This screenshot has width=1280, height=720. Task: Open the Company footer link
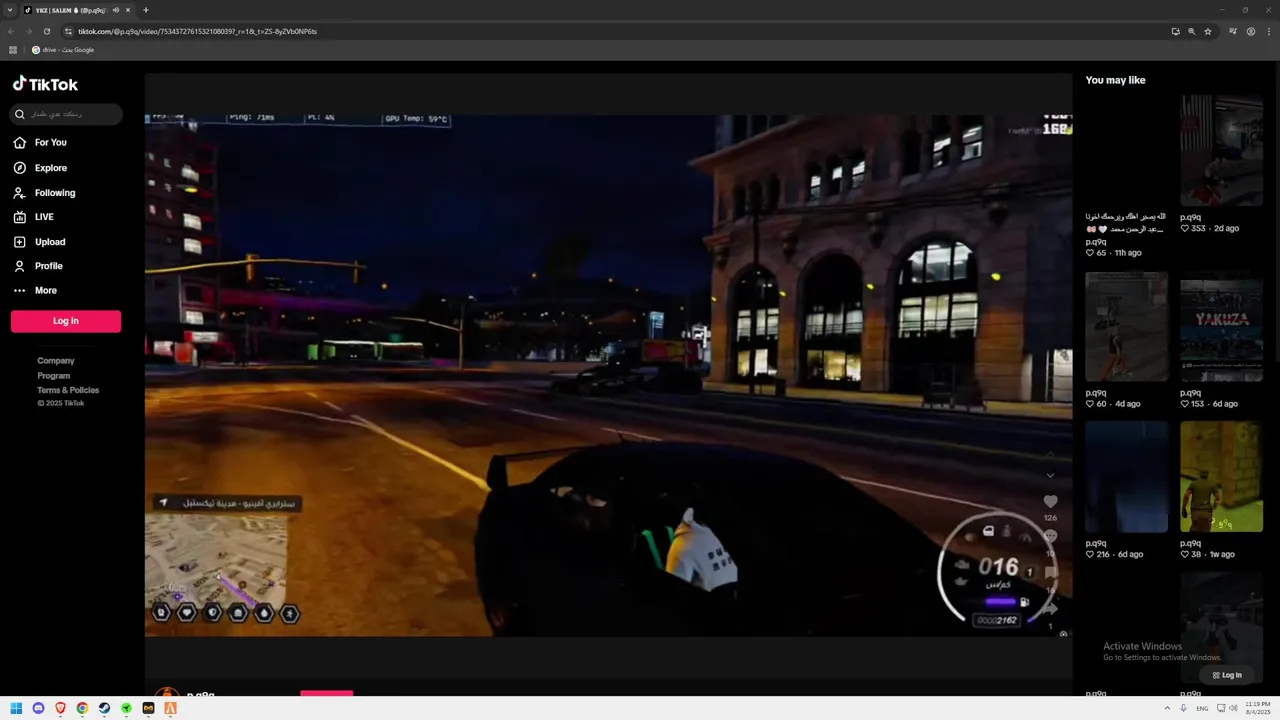pos(56,361)
